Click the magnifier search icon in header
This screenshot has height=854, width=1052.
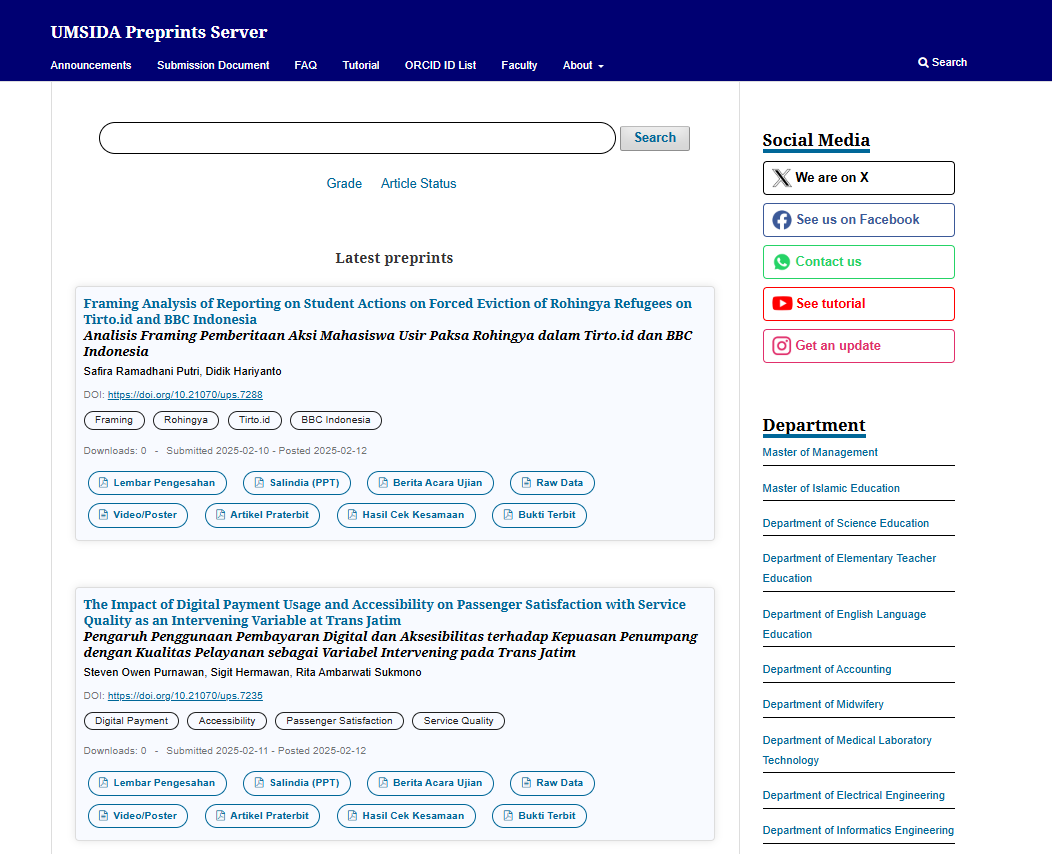(923, 62)
